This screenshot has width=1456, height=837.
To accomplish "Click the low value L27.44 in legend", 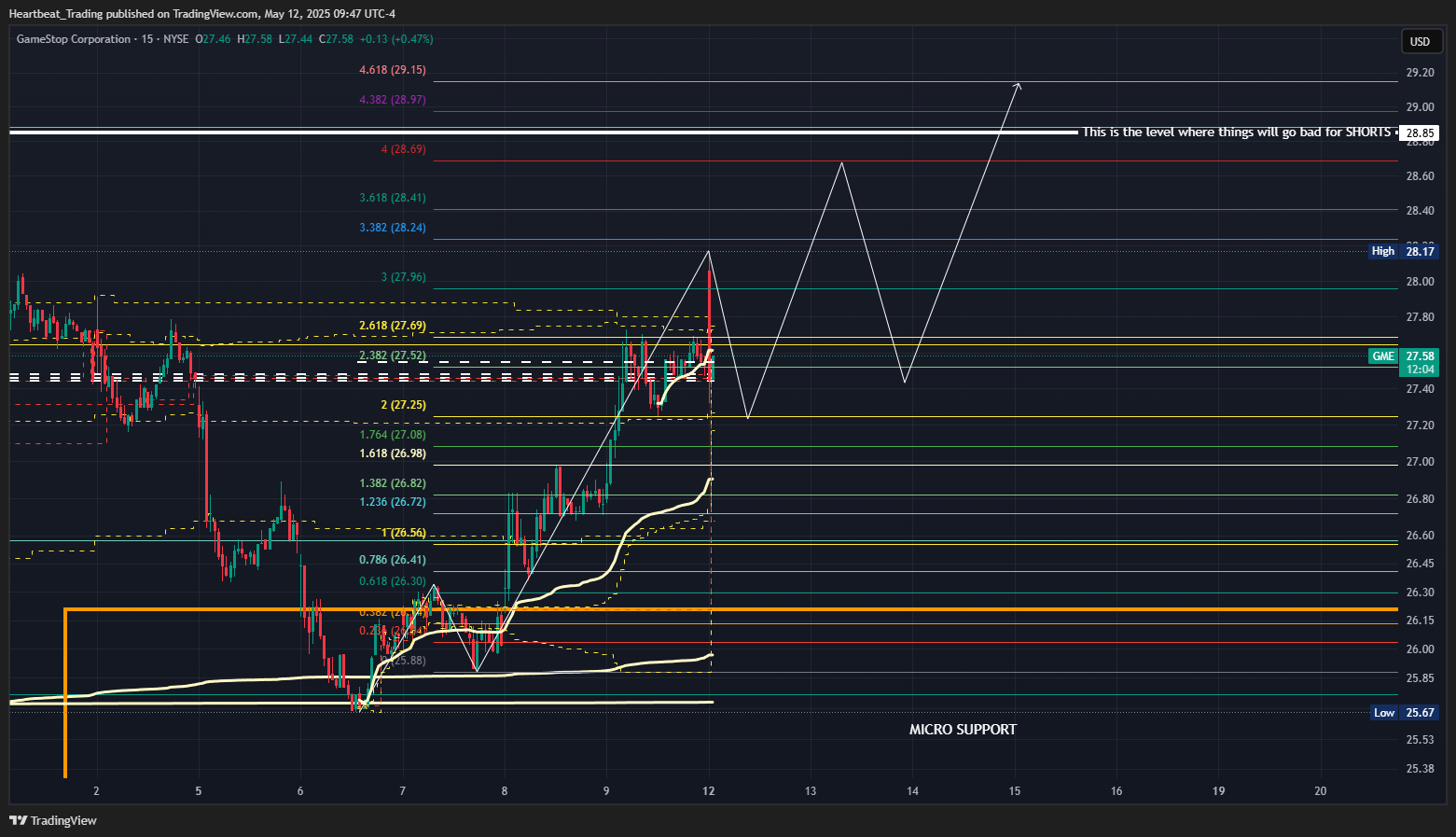I will [x=296, y=39].
